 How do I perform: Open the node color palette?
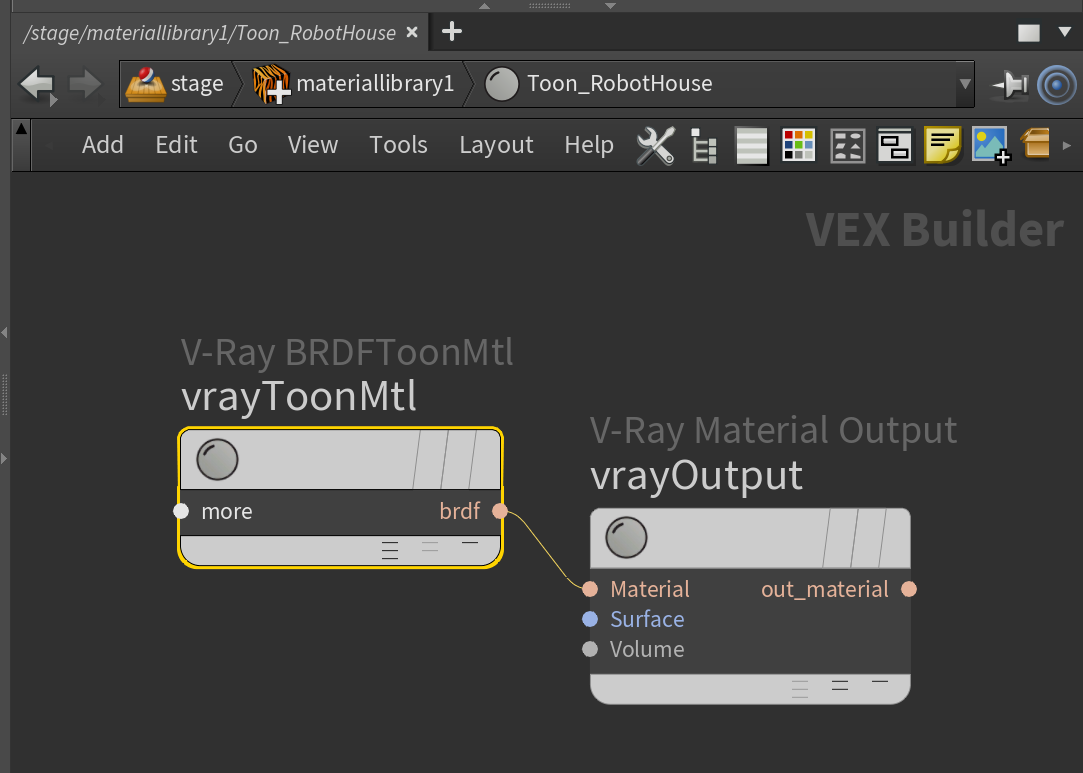[x=798, y=146]
